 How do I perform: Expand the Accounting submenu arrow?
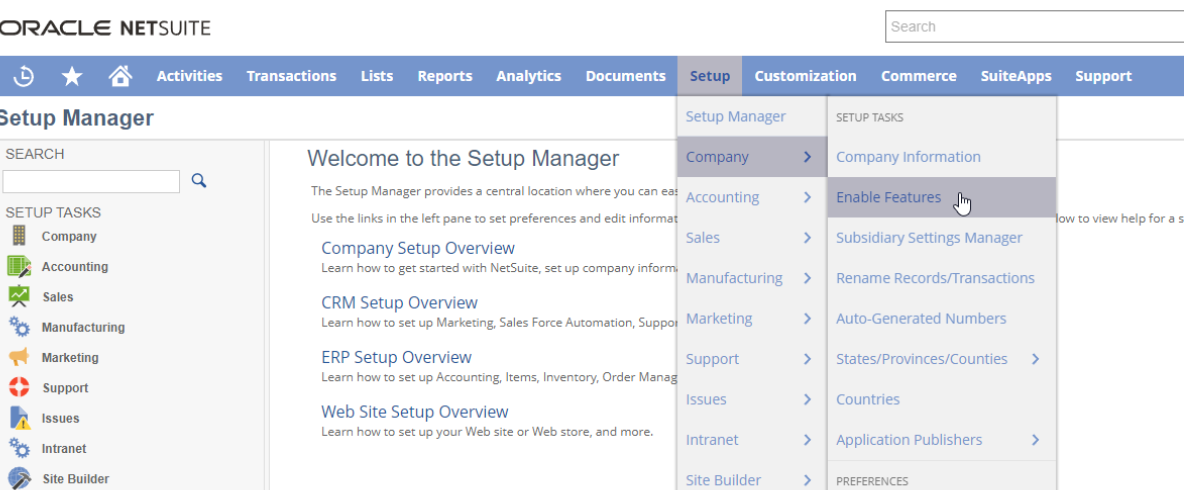point(807,197)
